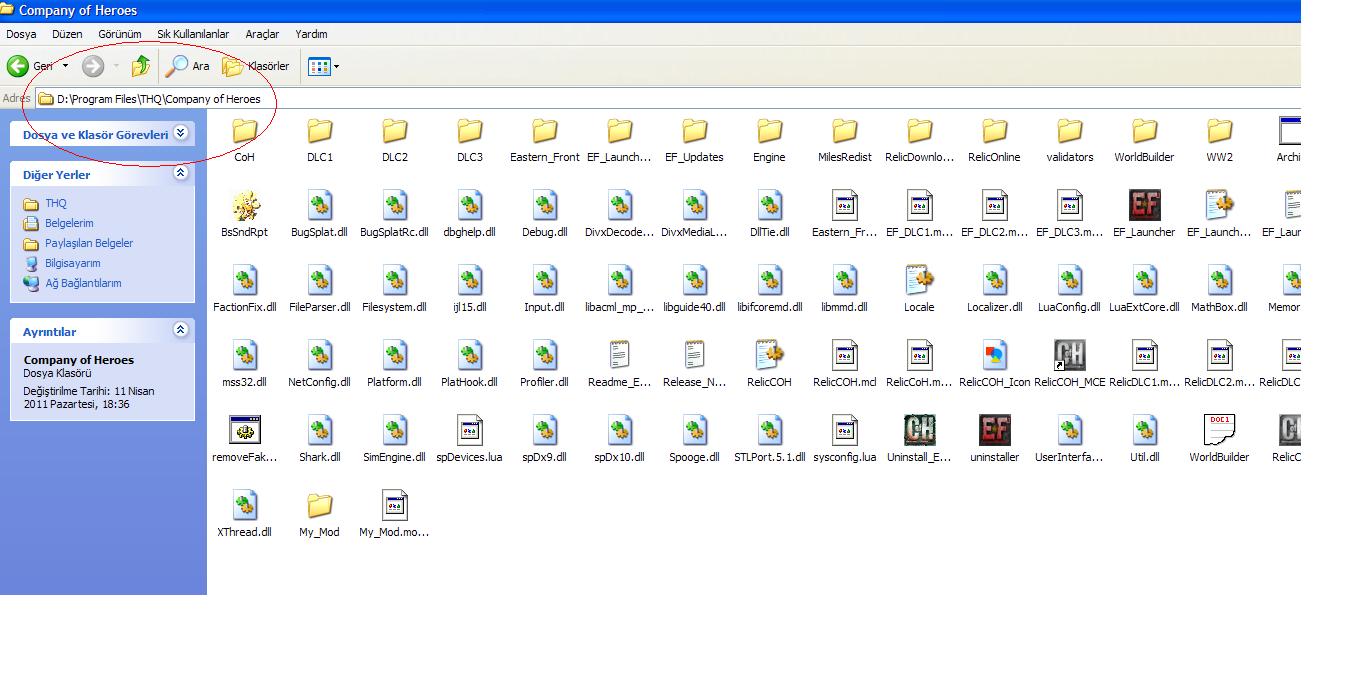1360x691 pixels.
Task: Select the WW2 folder
Action: [1219, 140]
